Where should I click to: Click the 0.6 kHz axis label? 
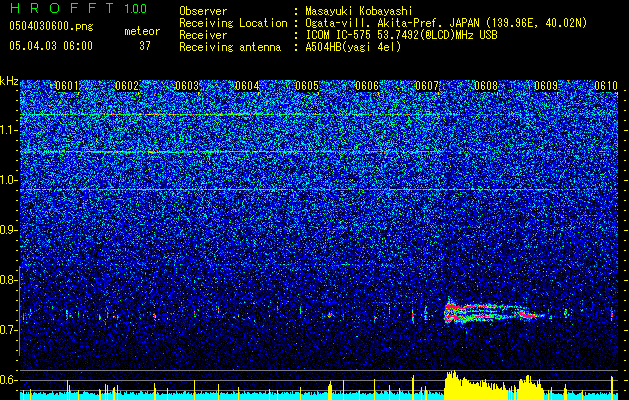(x=9, y=380)
